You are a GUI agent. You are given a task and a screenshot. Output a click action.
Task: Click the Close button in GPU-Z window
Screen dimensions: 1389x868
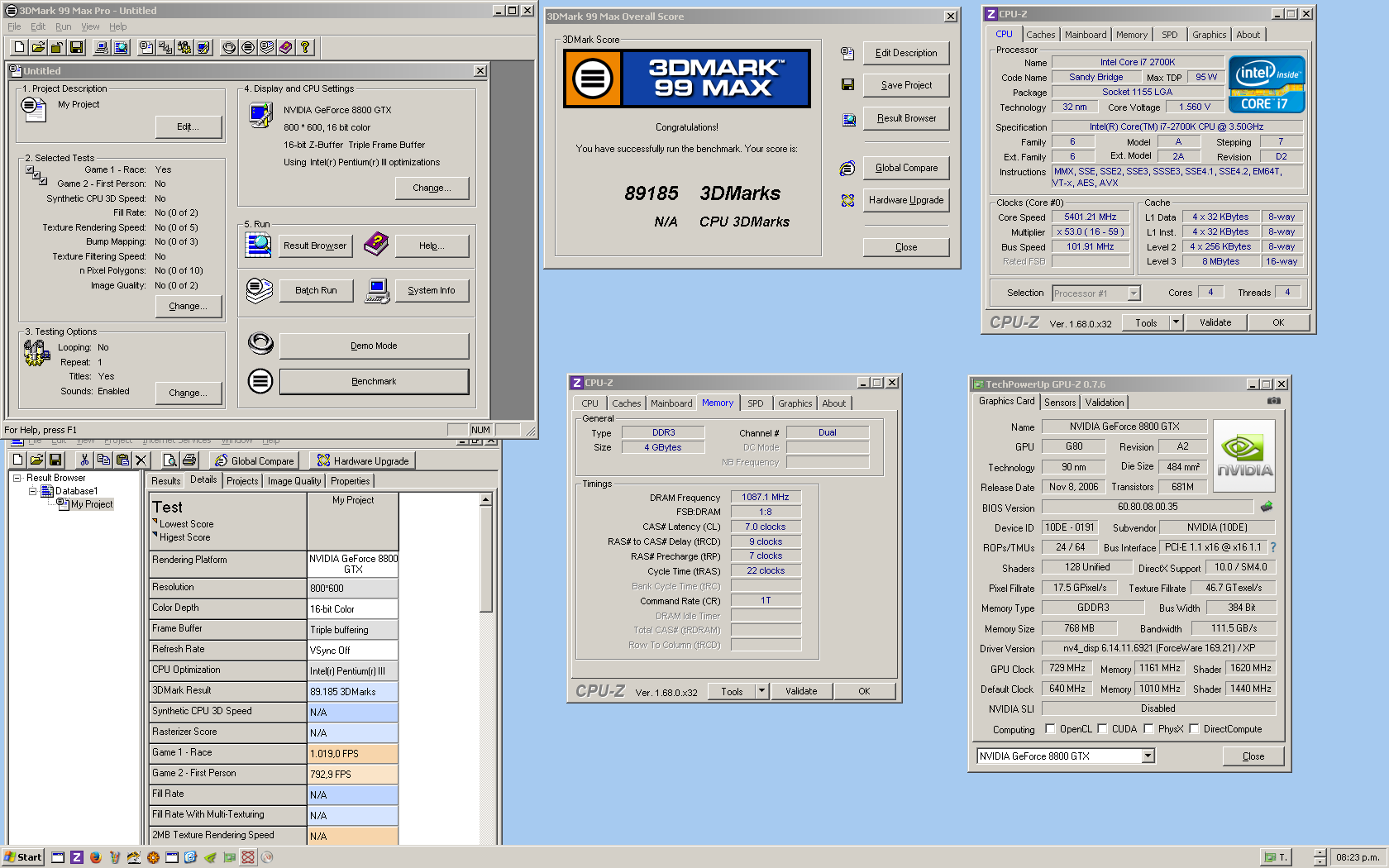[1253, 756]
